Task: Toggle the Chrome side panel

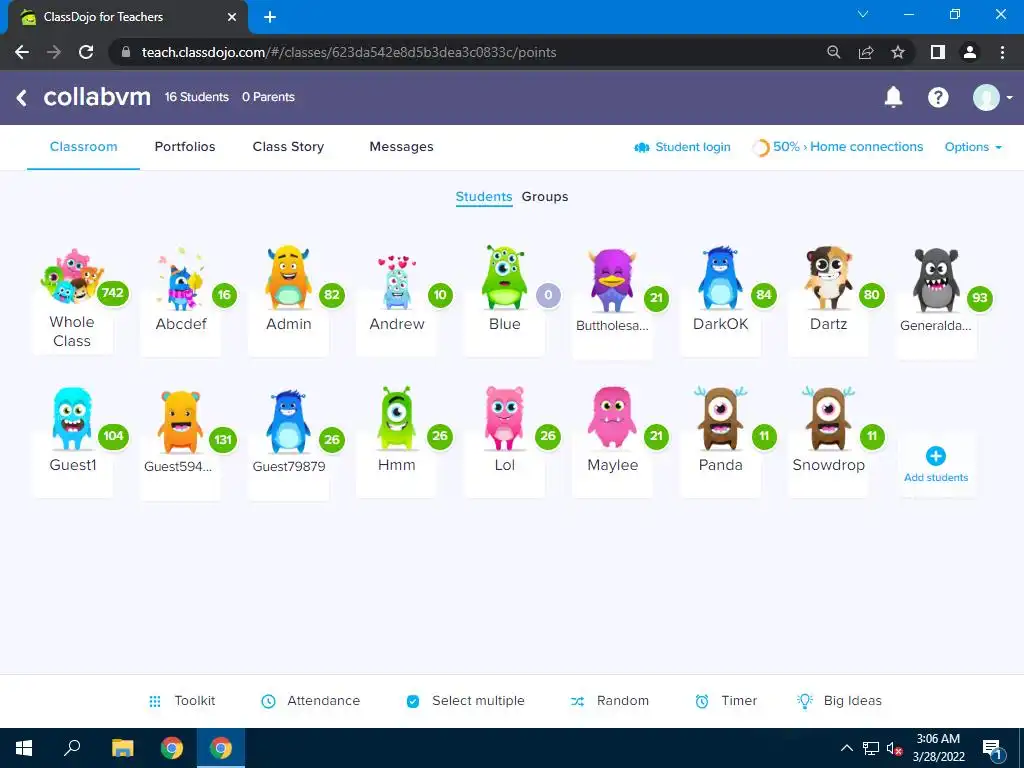Action: pyautogui.click(x=938, y=52)
